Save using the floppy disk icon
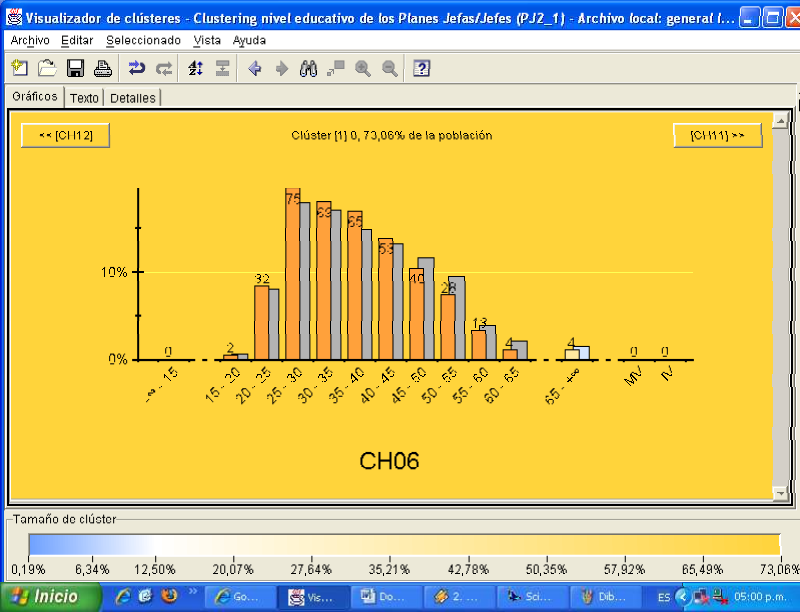This screenshot has height=612, width=800. [75, 68]
